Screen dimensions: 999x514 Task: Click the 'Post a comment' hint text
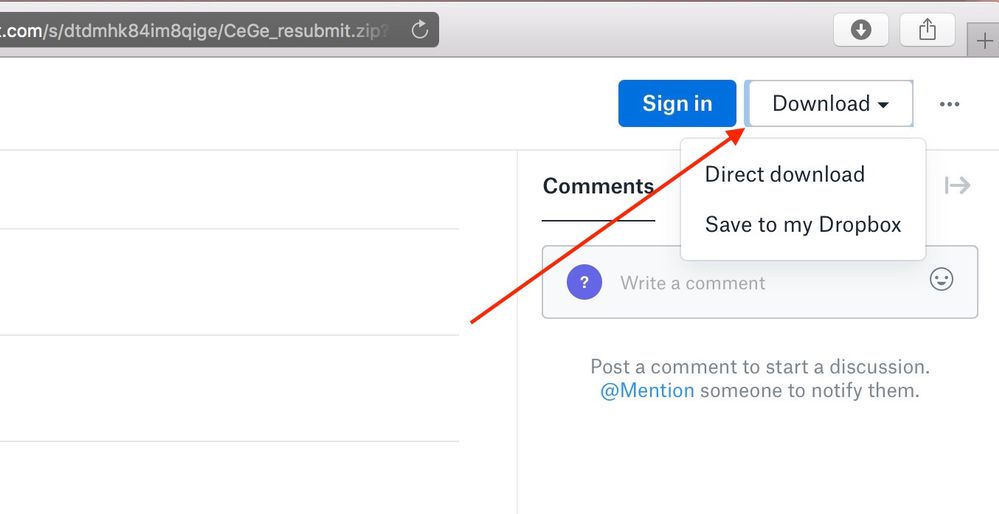759,367
